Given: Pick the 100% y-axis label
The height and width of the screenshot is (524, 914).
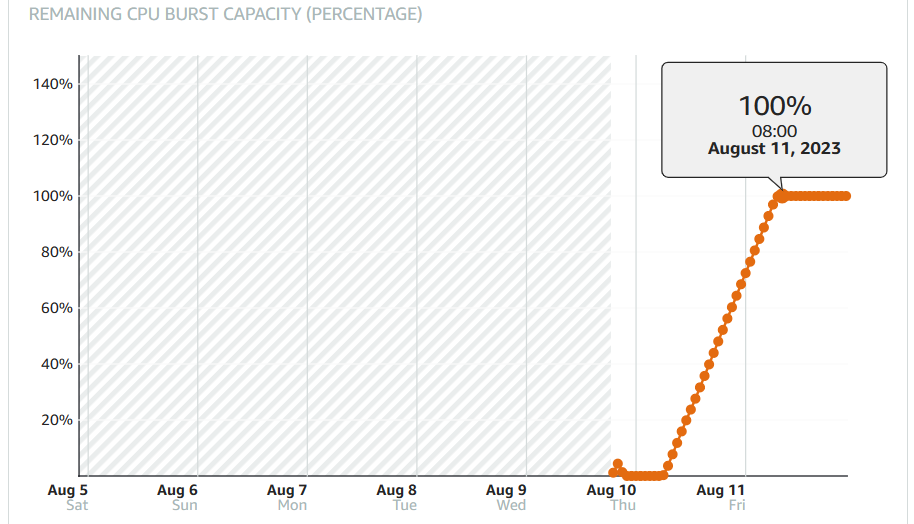Looking at the screenshot, I should [52, 196].
